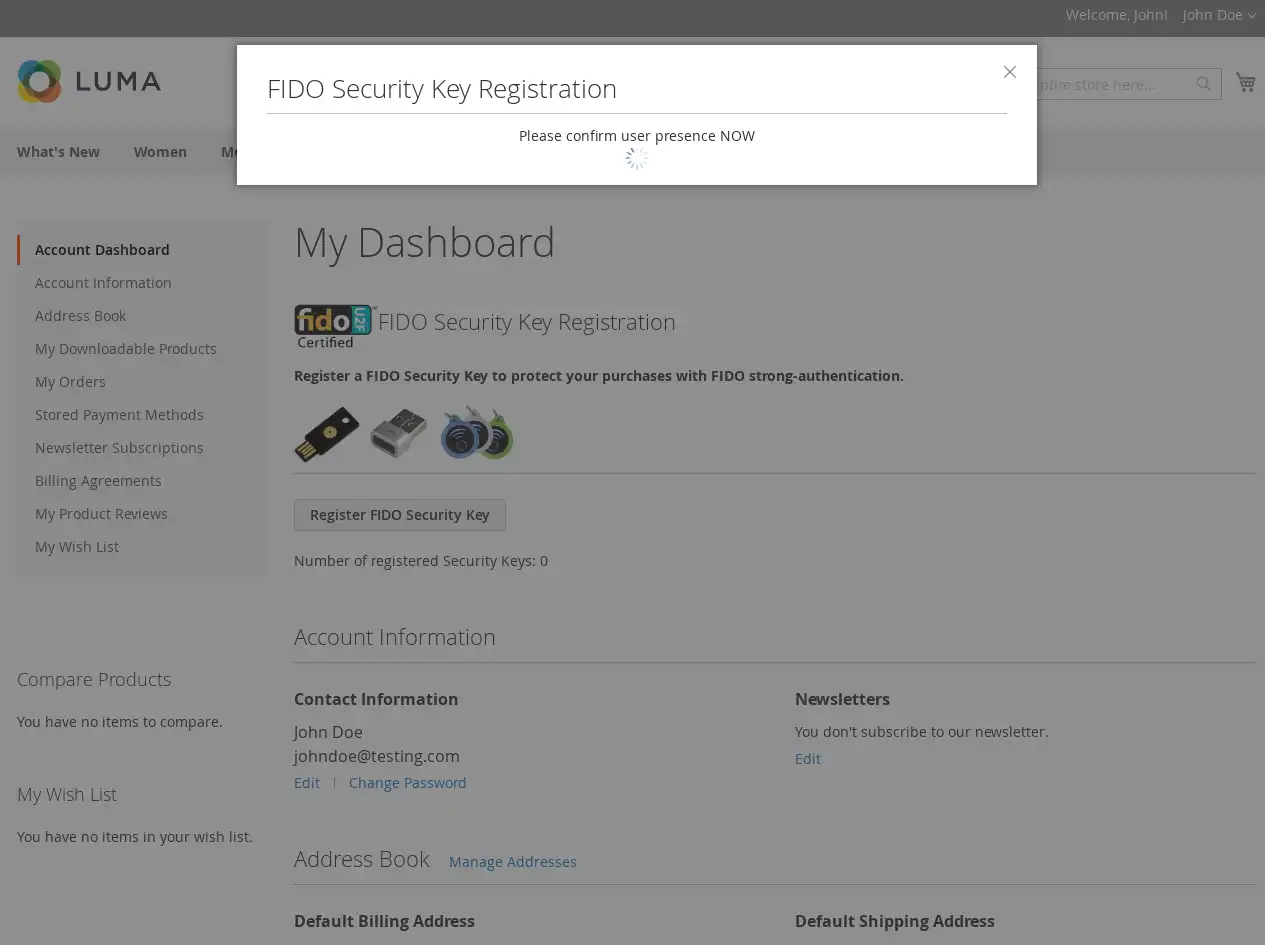Edit the newsletter subscription

tap(807, 759)
